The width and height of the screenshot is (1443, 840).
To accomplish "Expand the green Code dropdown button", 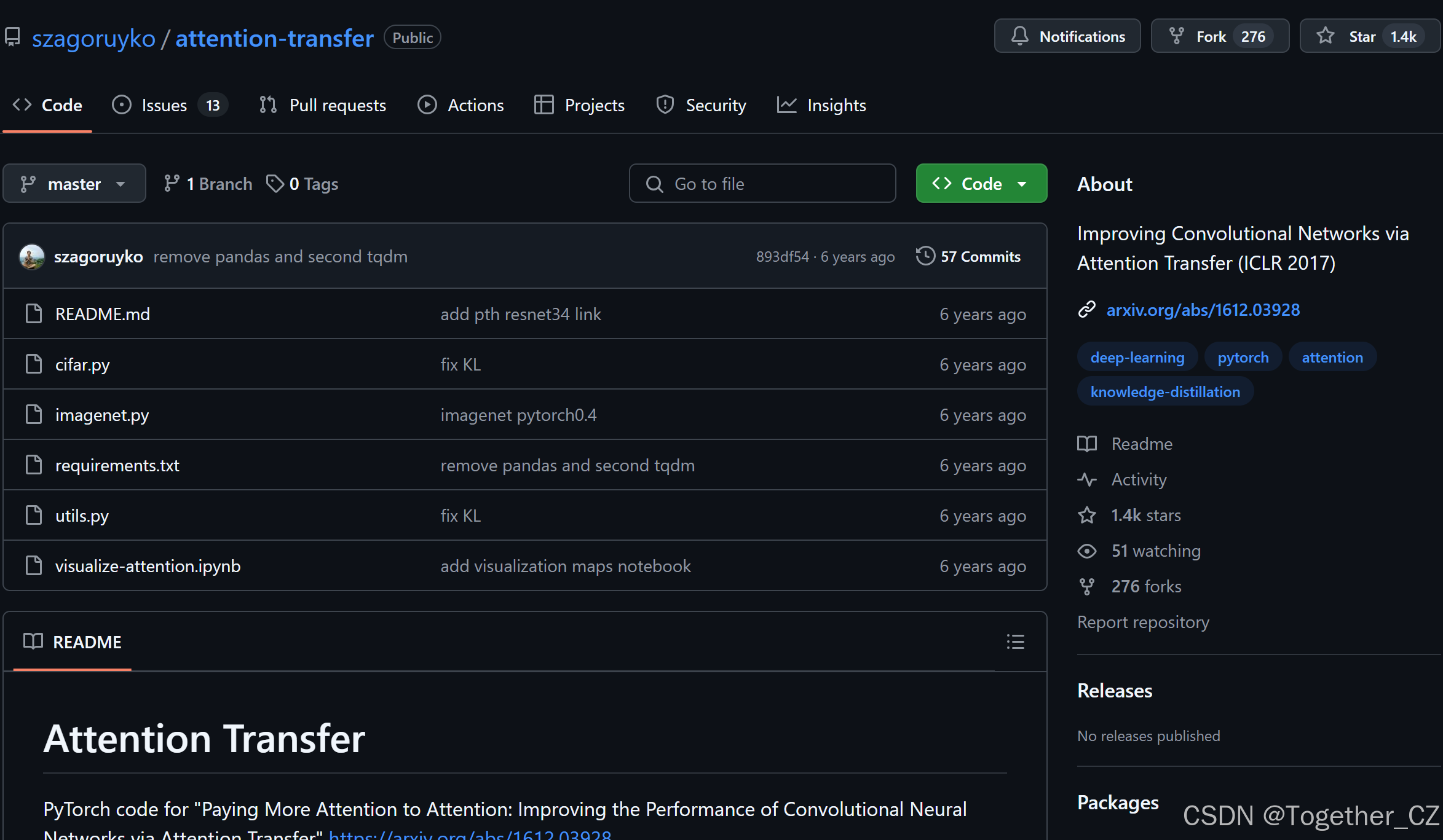I will click(x=981, y=183).
